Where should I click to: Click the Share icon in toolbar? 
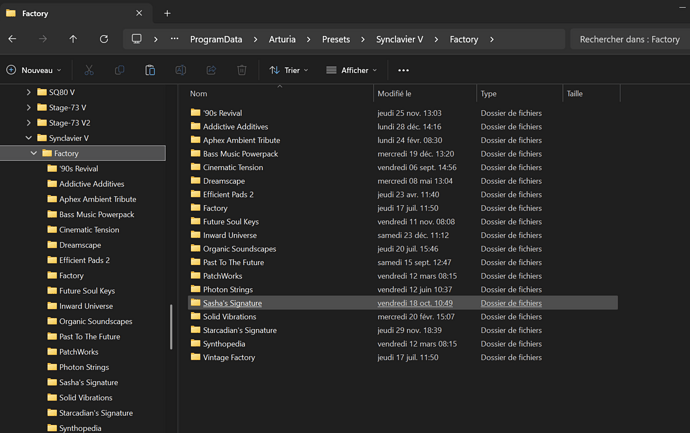tap(211, 70)
